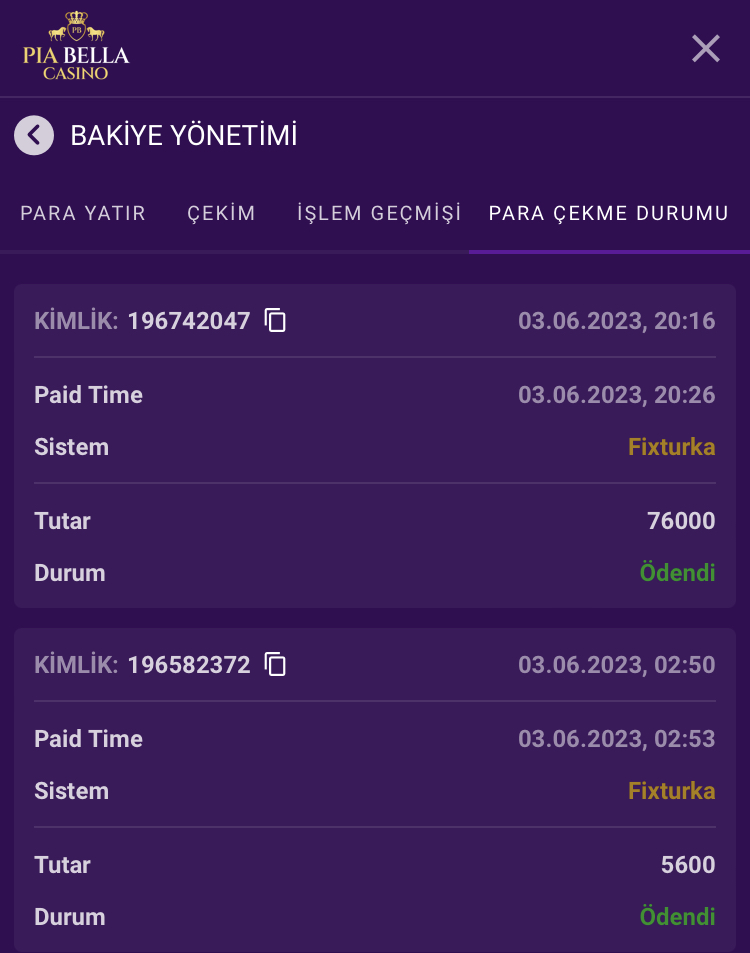Select the 5600 amount value
This screenshot has width=750, height=953.
tap(688, 865)
